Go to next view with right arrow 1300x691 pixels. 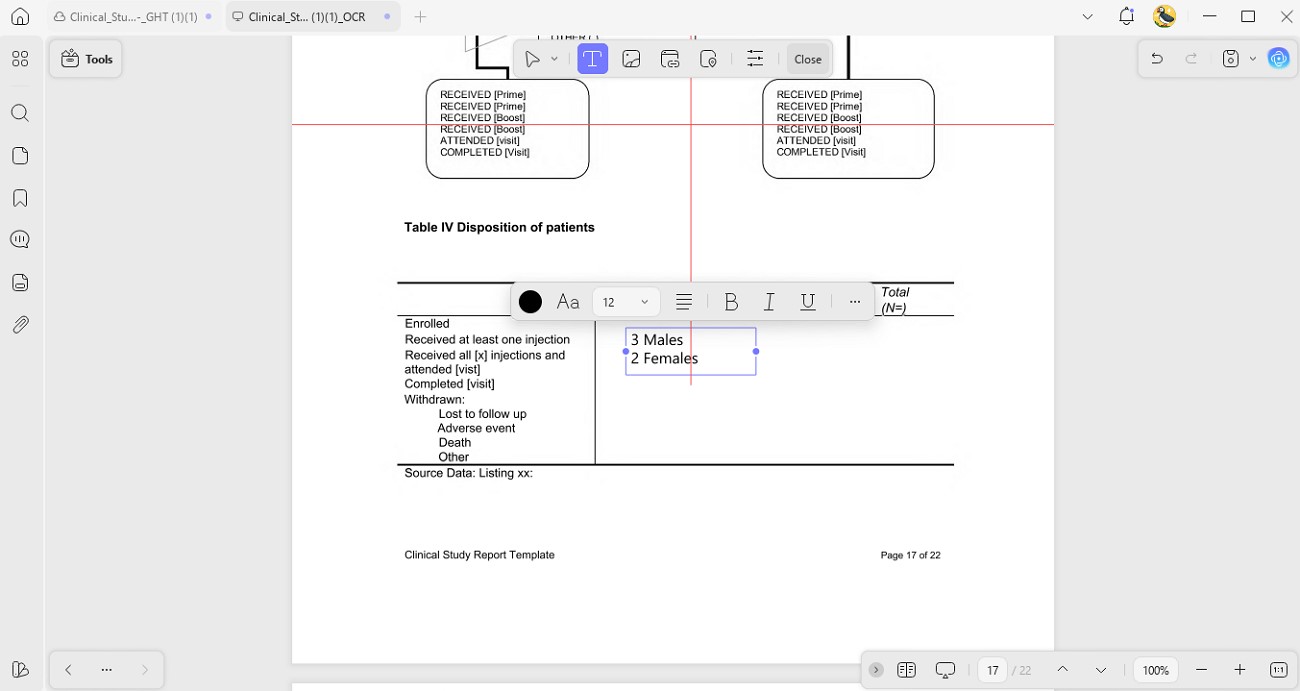point(145,670)
